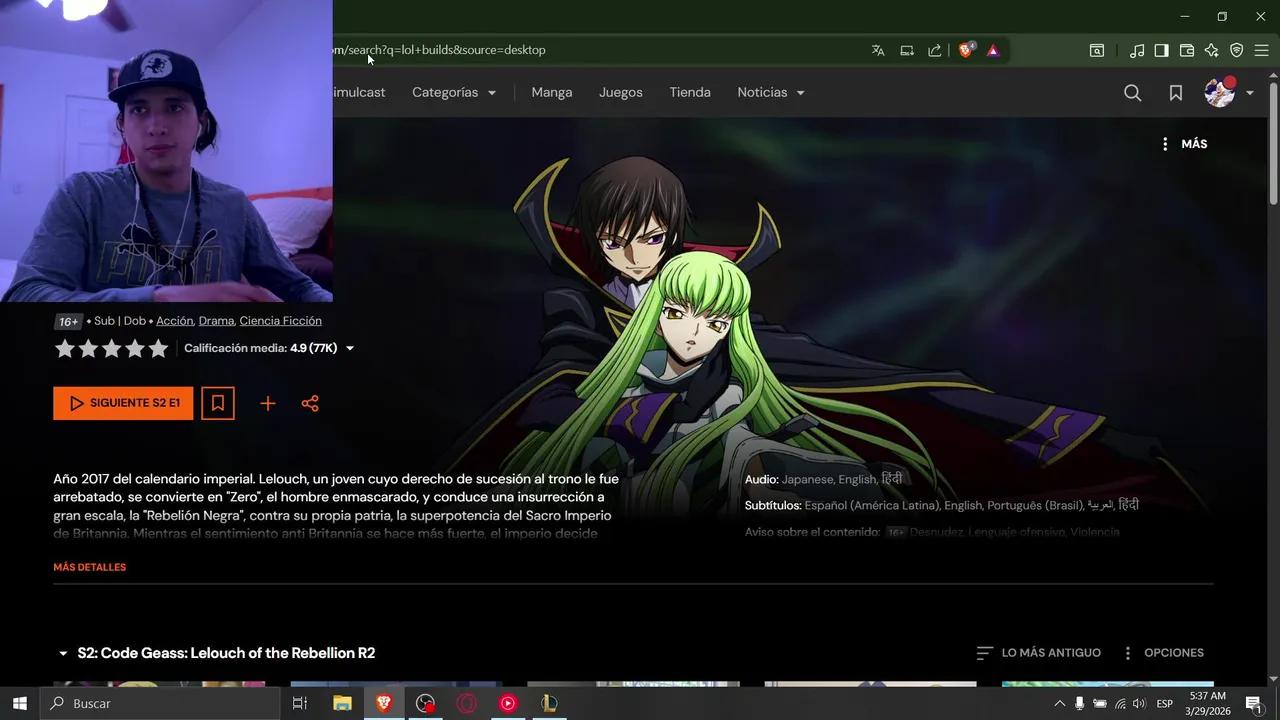Image resolution: width=1280 pixels, height=720 pixels.
Task: Open the Brave VPN shield icon
Action: pos(1236,50)
